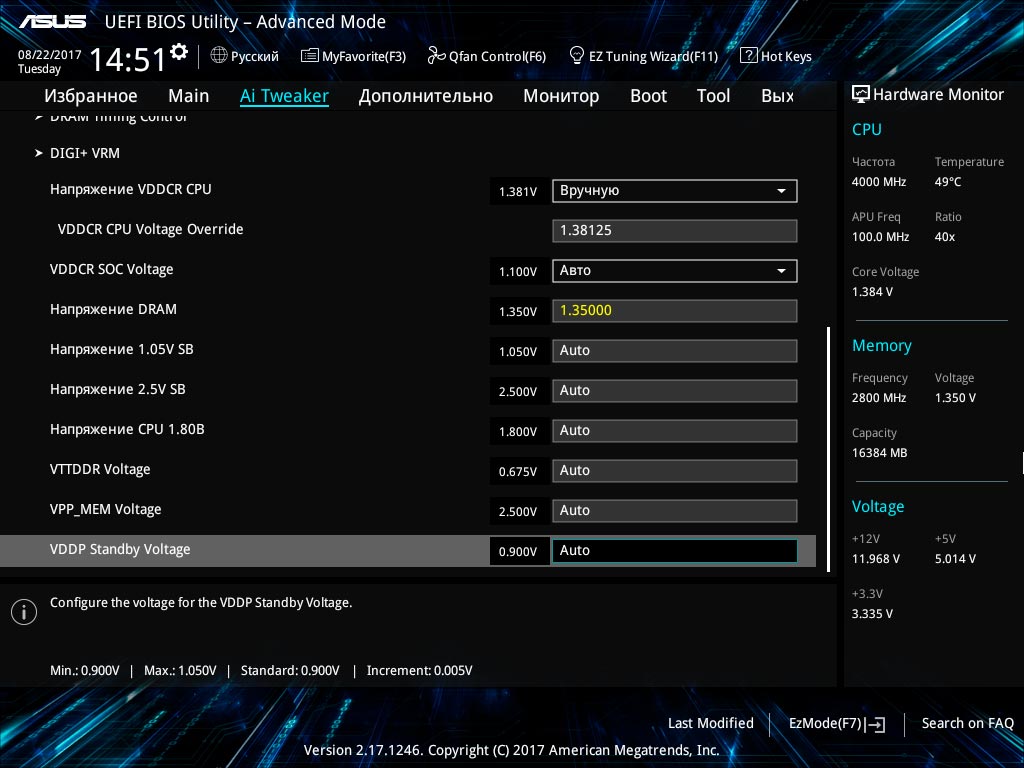The width and height of the screenshot is (1024, 768).
Task: Click the 2800 MHz memory frequency value
Action: pos(879,398)
